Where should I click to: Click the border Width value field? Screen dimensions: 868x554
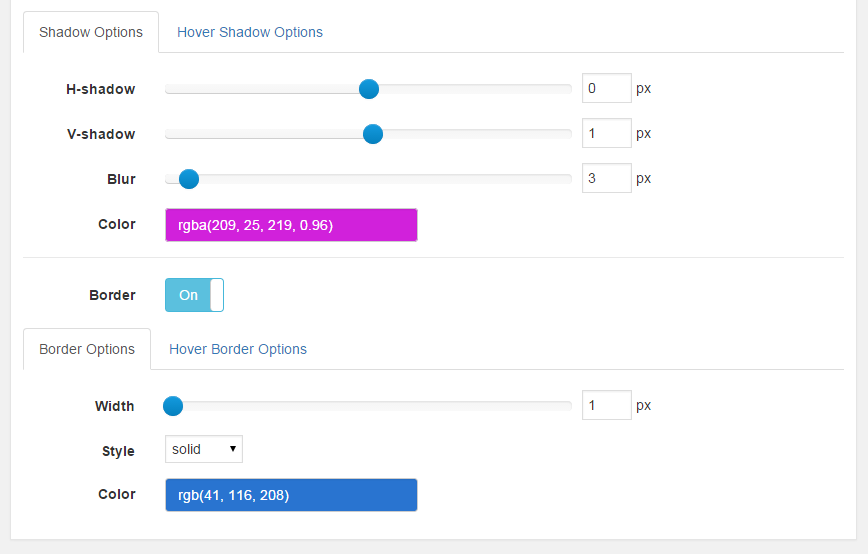coord(607,405)
